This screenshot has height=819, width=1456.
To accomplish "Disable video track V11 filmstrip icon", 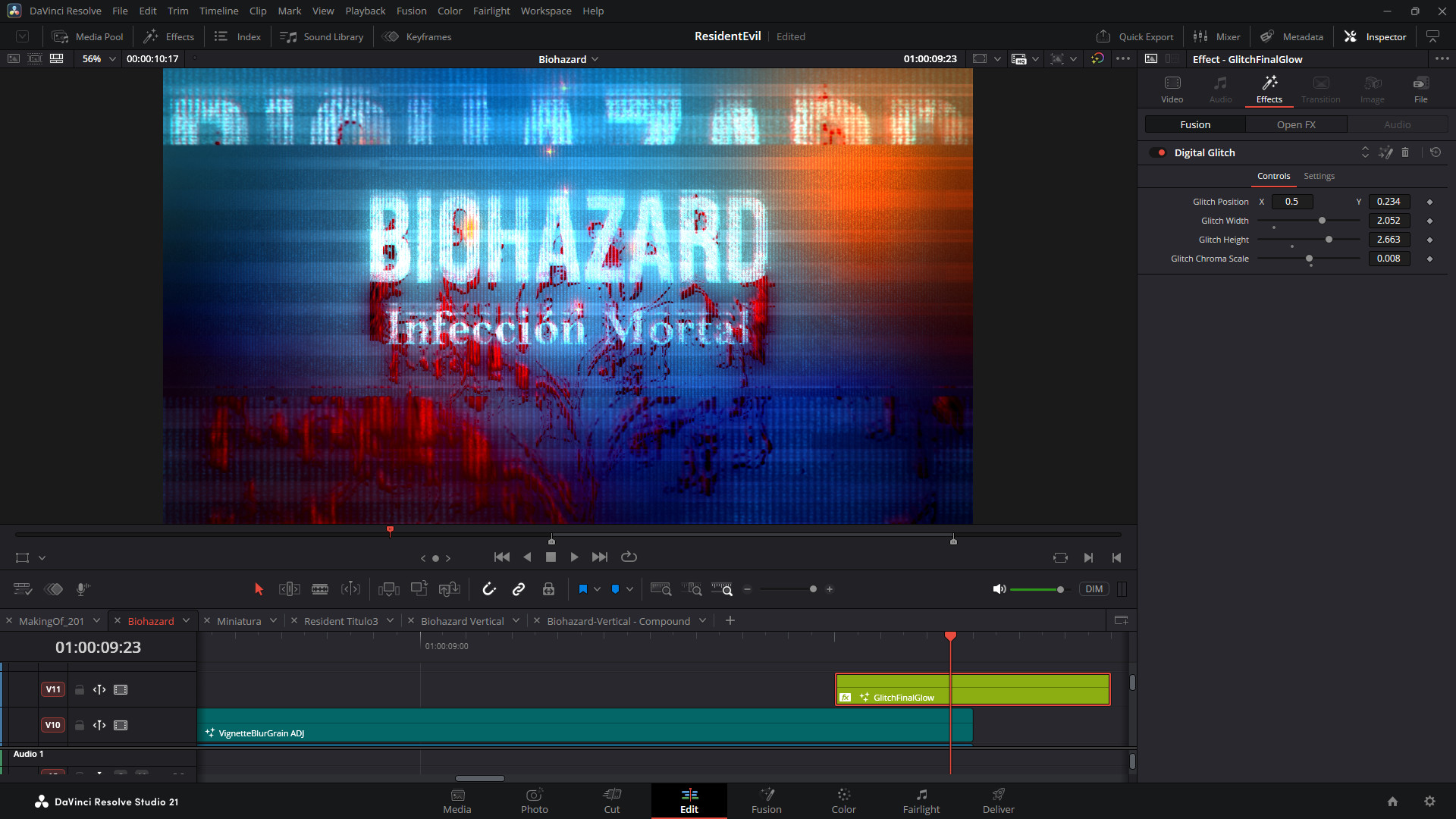I will [x=121, y=689].
